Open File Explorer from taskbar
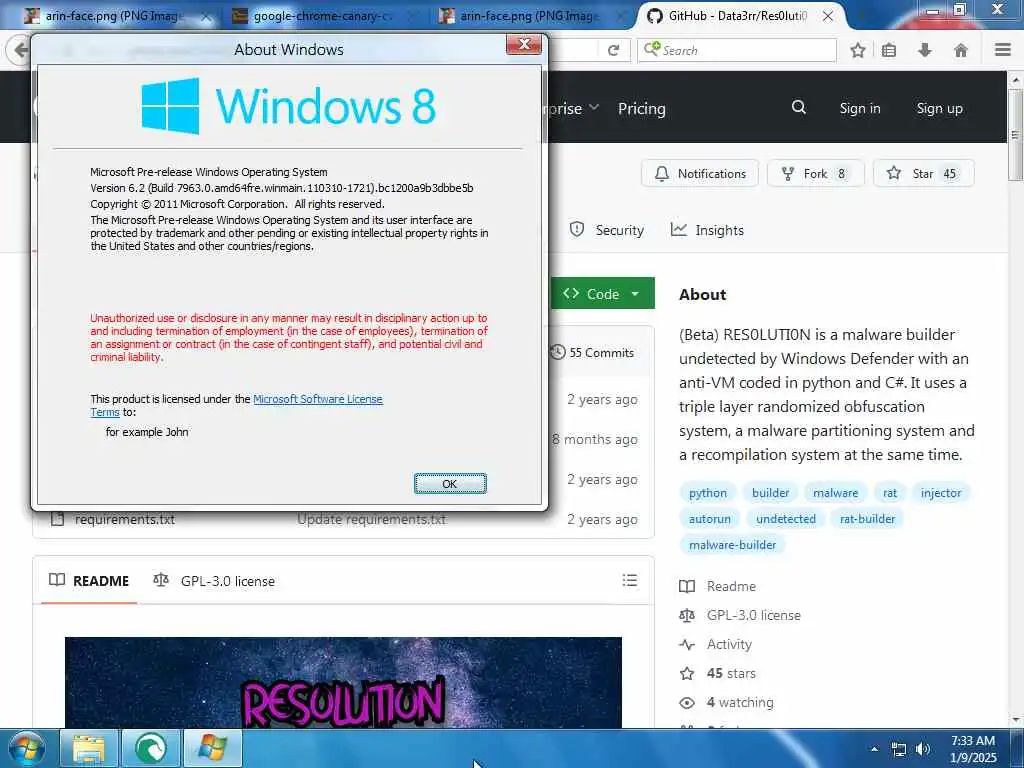This screenshot has height=768, width=1024. click(x=89, y=749)
